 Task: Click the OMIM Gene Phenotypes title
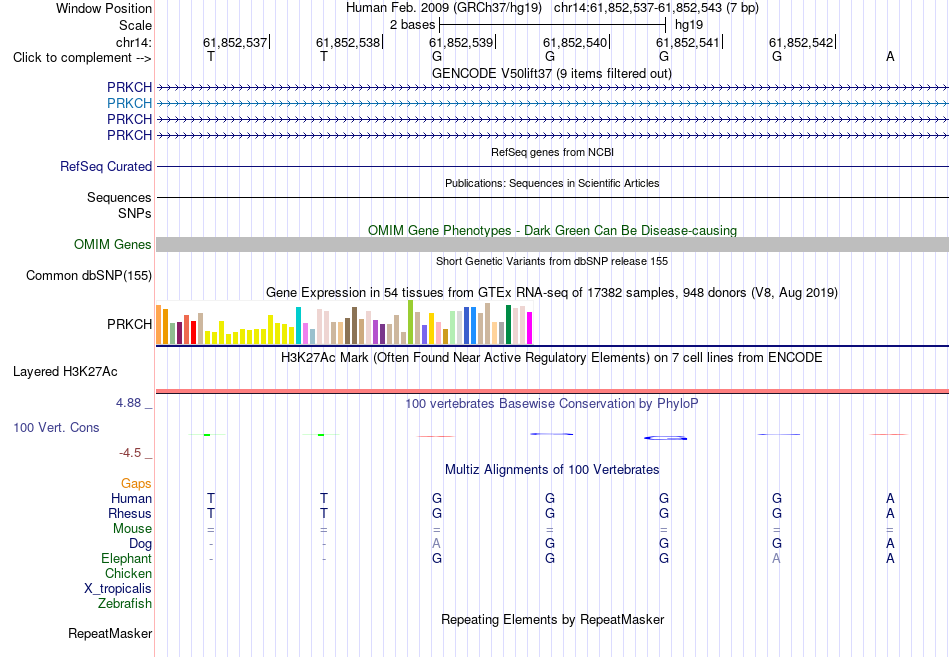[x=552, y=230]
